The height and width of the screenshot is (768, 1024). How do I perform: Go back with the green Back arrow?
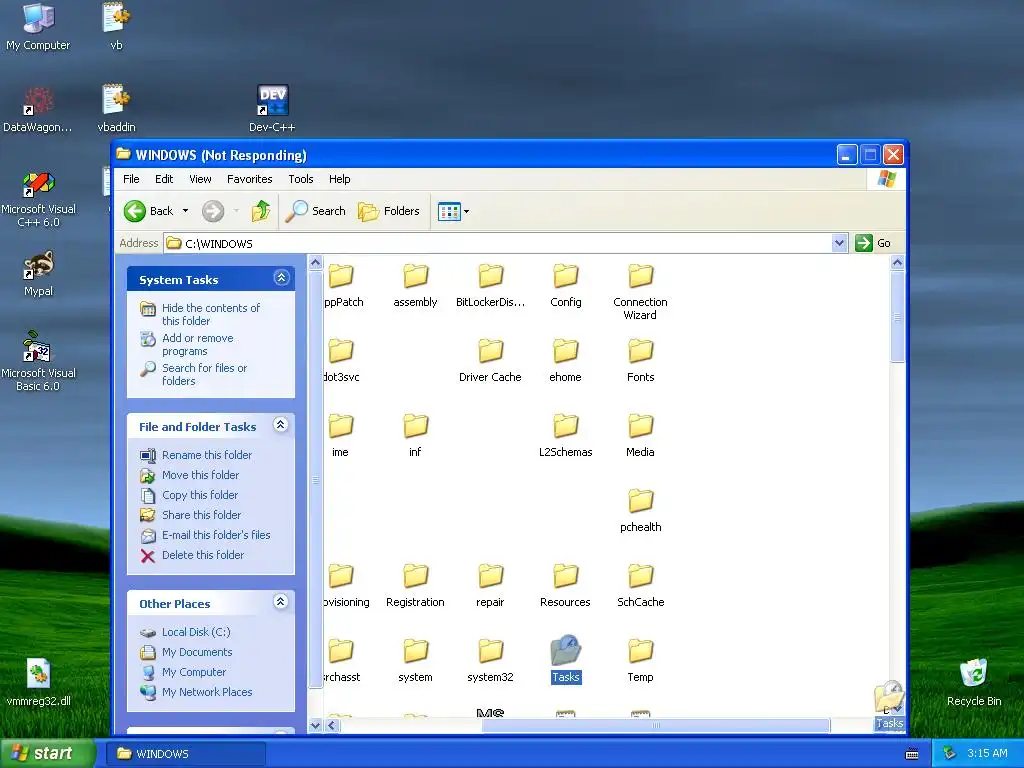coord(149,211)
